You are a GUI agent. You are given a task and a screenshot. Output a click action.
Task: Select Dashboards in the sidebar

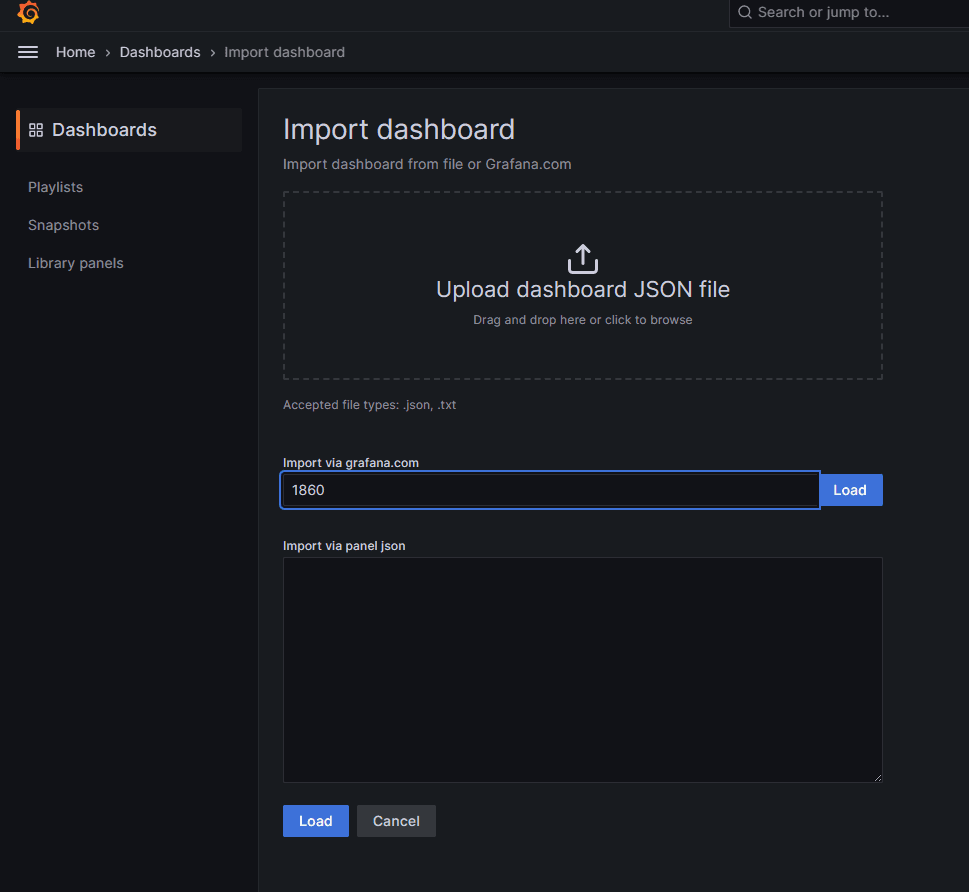tap(129, 130)
